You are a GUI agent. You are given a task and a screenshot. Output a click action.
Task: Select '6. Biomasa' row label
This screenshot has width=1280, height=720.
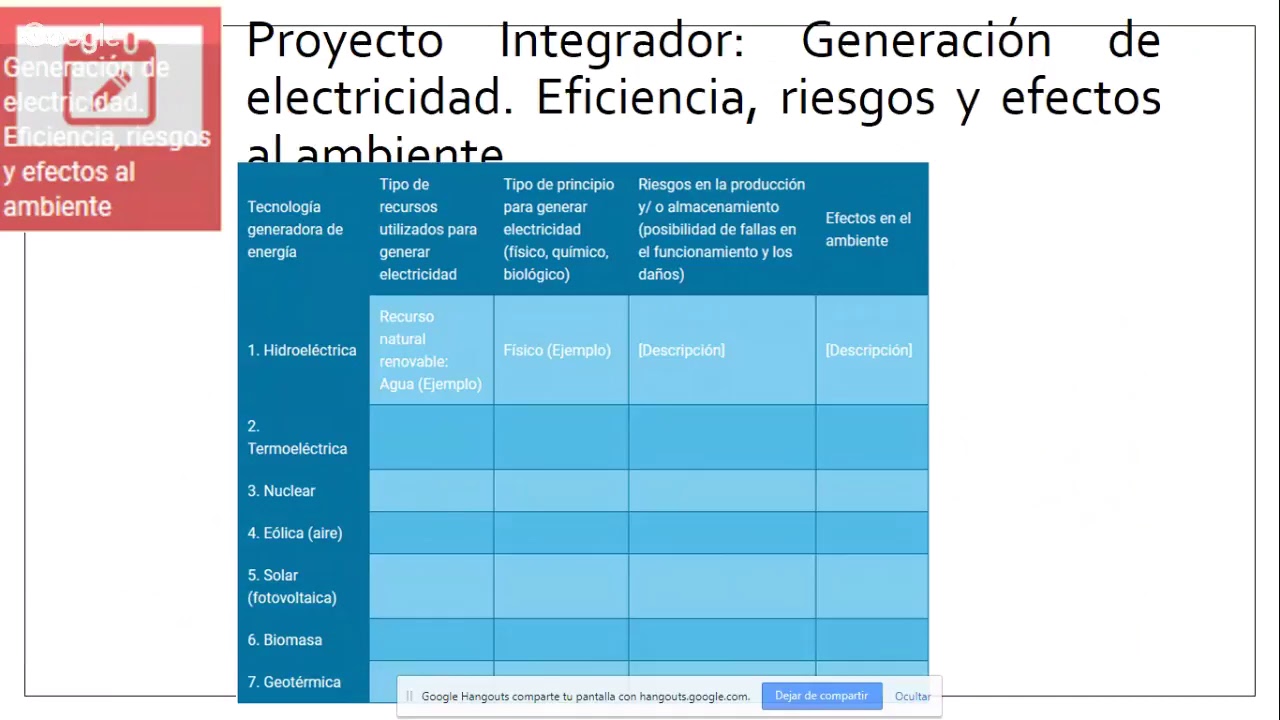pyautogui.click(x=285, y=640)
